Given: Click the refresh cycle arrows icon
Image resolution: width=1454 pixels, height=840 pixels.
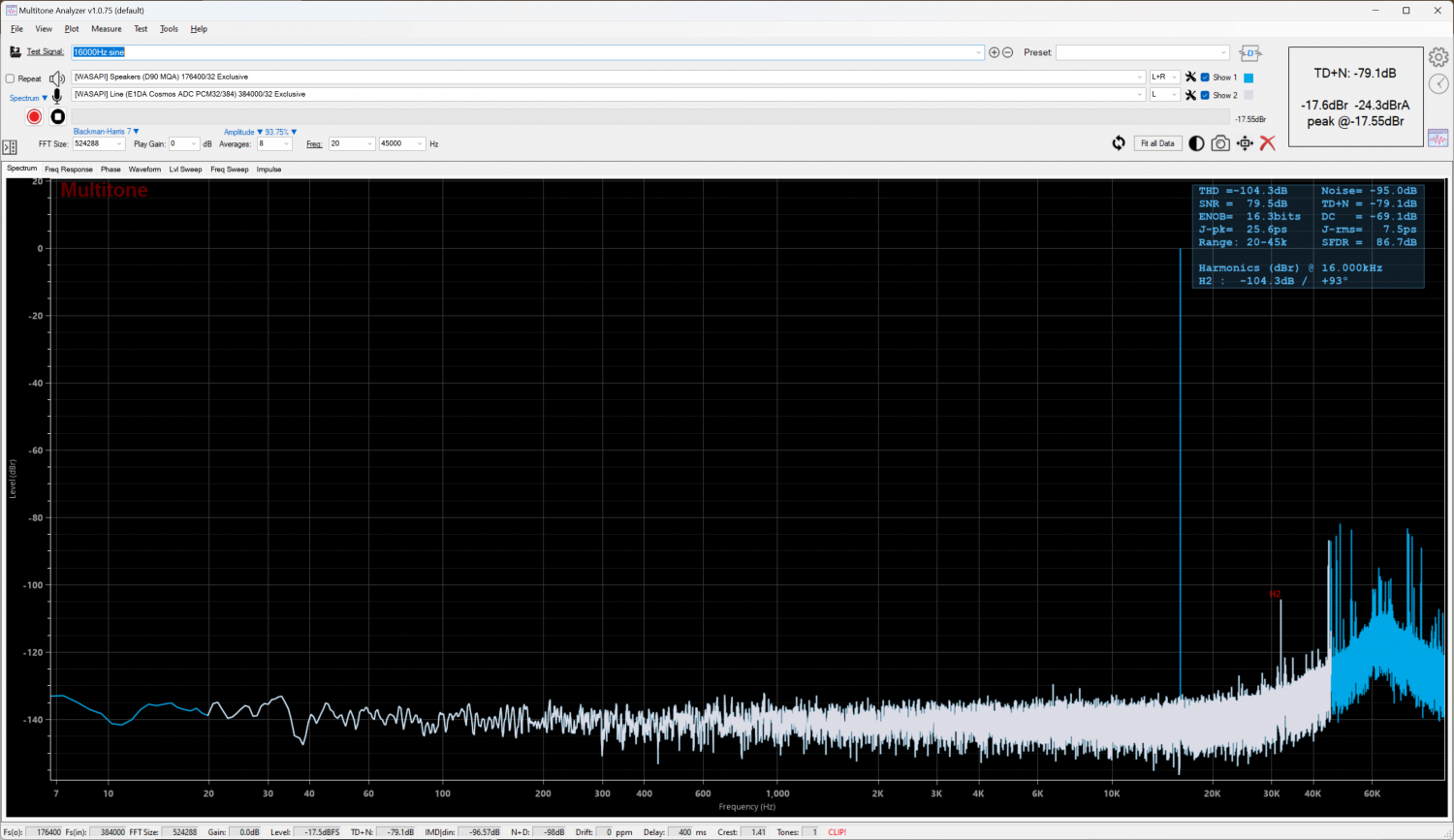Looking at the screenshot, I should [1119, 143].
